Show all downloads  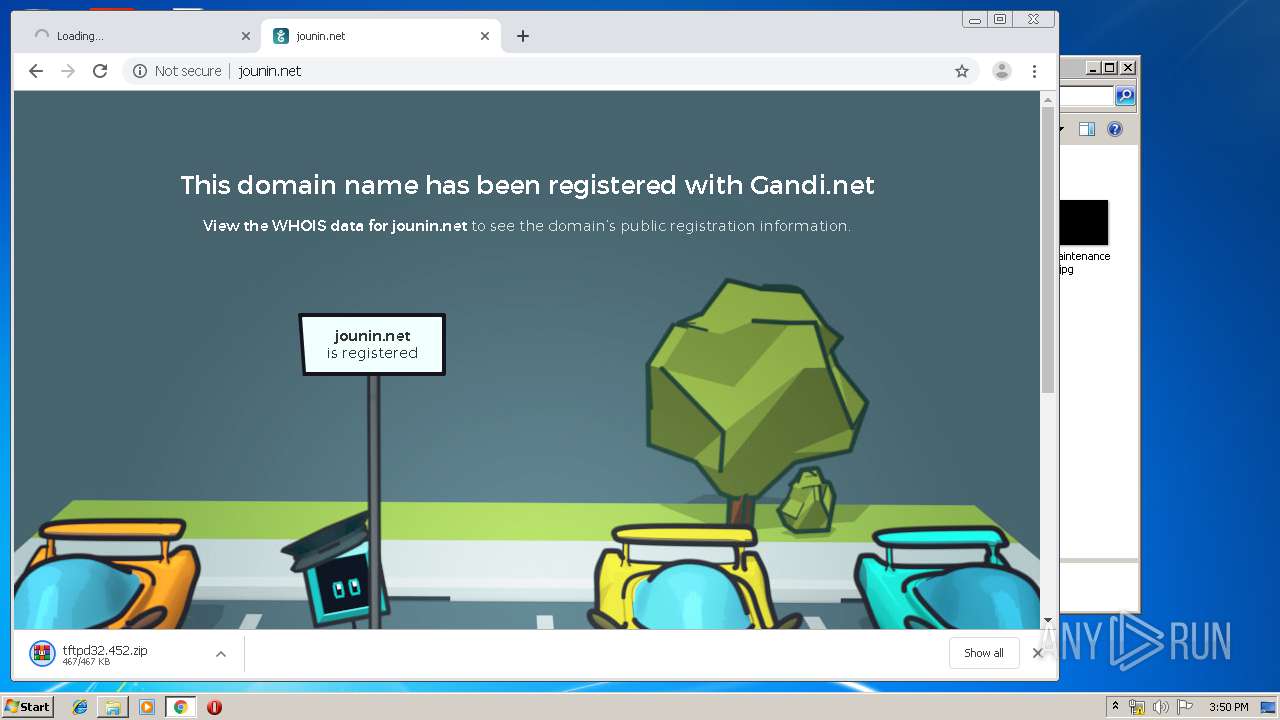(x=984, y=653)
